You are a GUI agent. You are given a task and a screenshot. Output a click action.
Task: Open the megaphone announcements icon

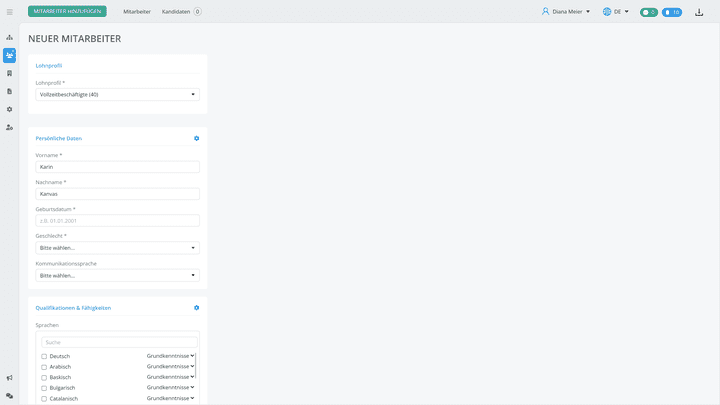pyautogui.click(x=10, y=378)
